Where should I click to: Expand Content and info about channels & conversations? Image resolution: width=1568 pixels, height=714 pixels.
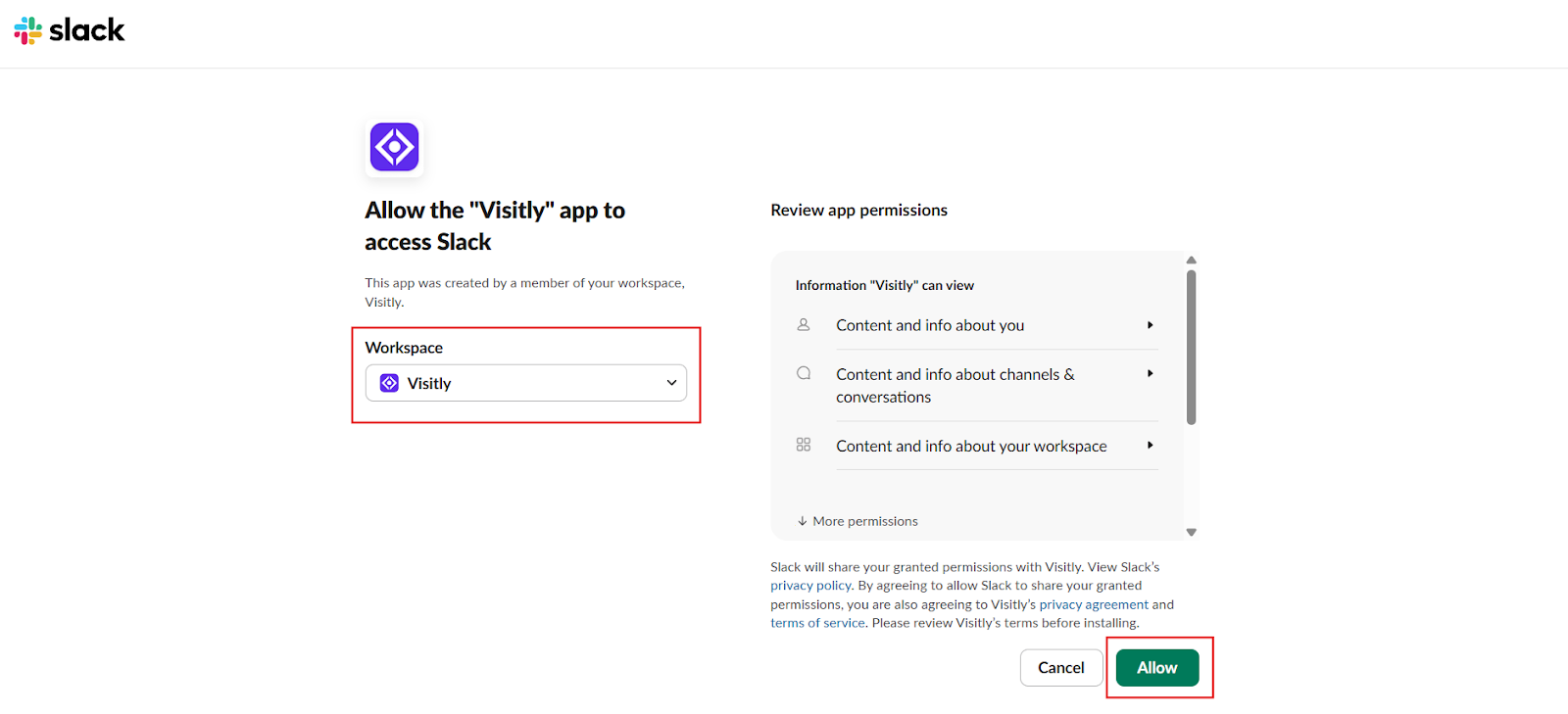tap(996, 385)
